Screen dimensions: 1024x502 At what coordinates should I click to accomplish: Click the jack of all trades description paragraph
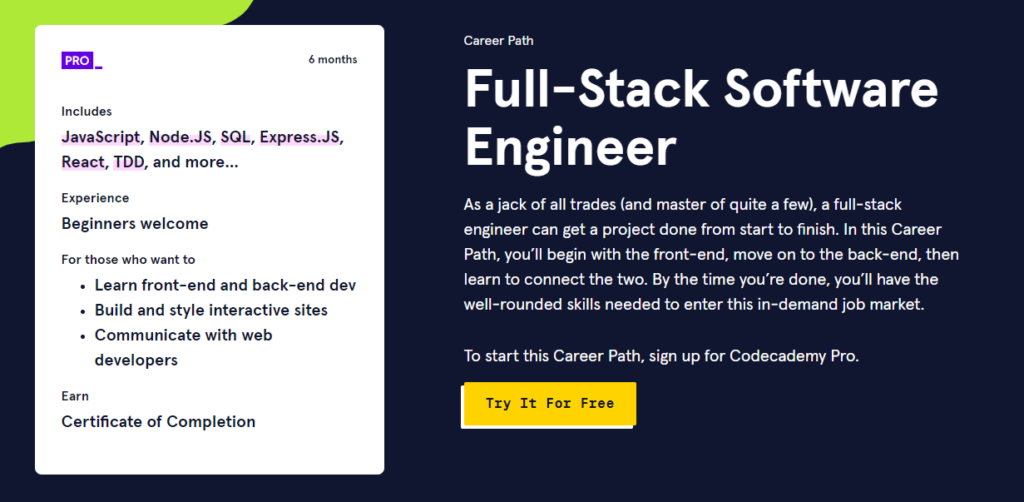click(x=700, y=254)
